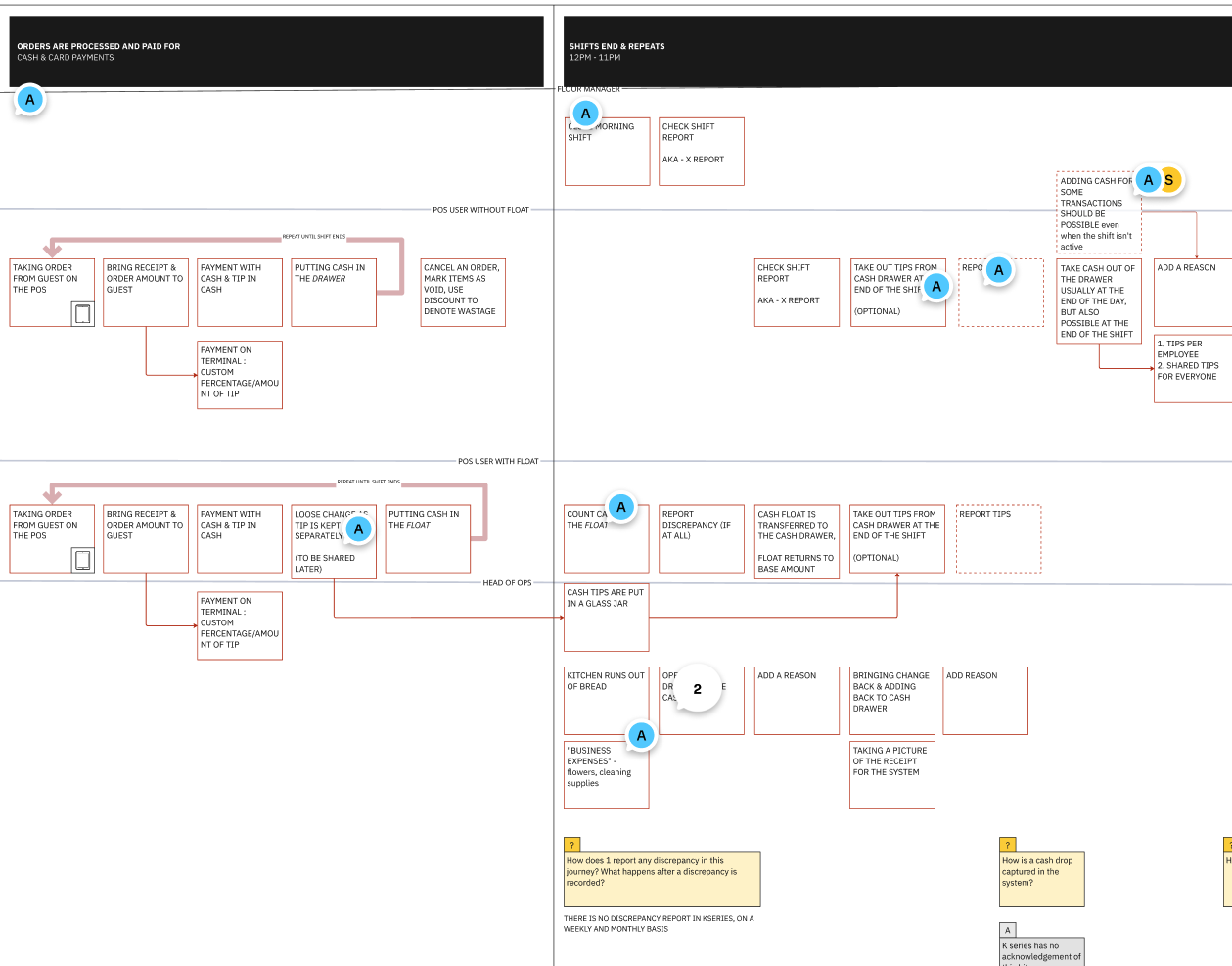Open comment pin A on the dashed Report card
Screen dimensions: 1232x966
[999, 270]
